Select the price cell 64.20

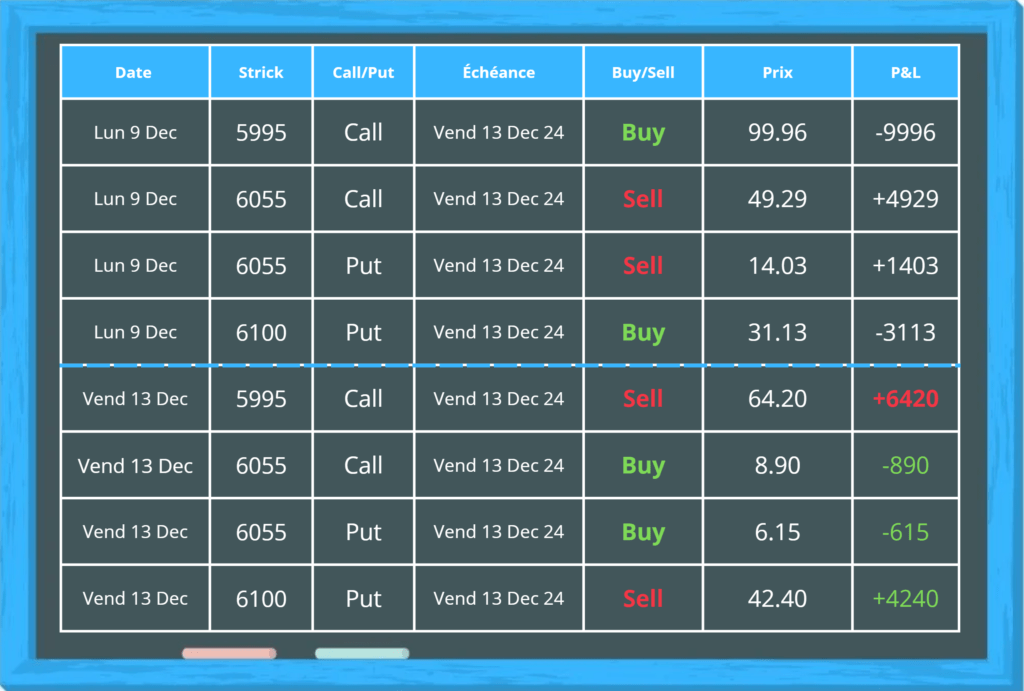coord(777,398)
